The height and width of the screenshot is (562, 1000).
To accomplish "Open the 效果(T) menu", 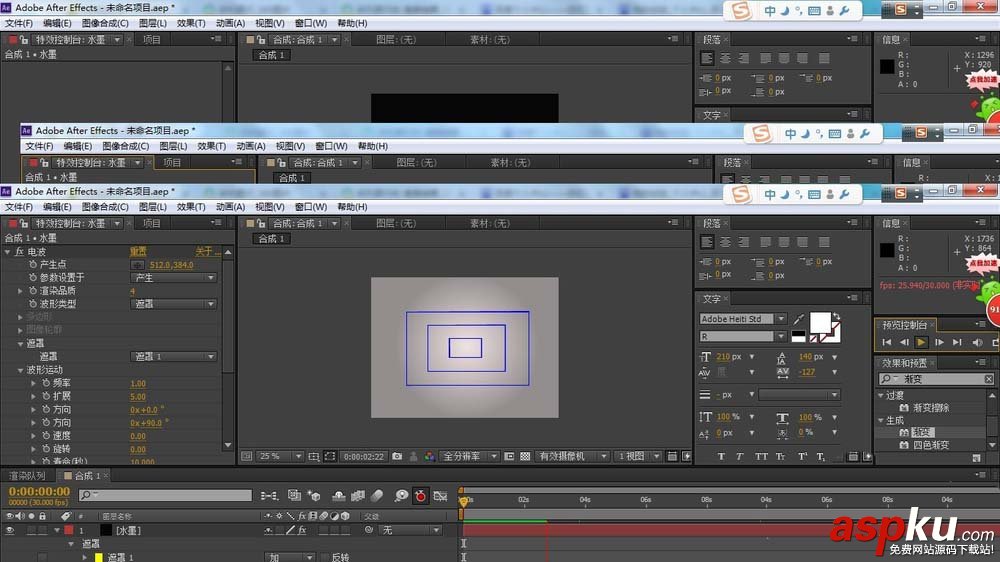I will coord(190,206).
